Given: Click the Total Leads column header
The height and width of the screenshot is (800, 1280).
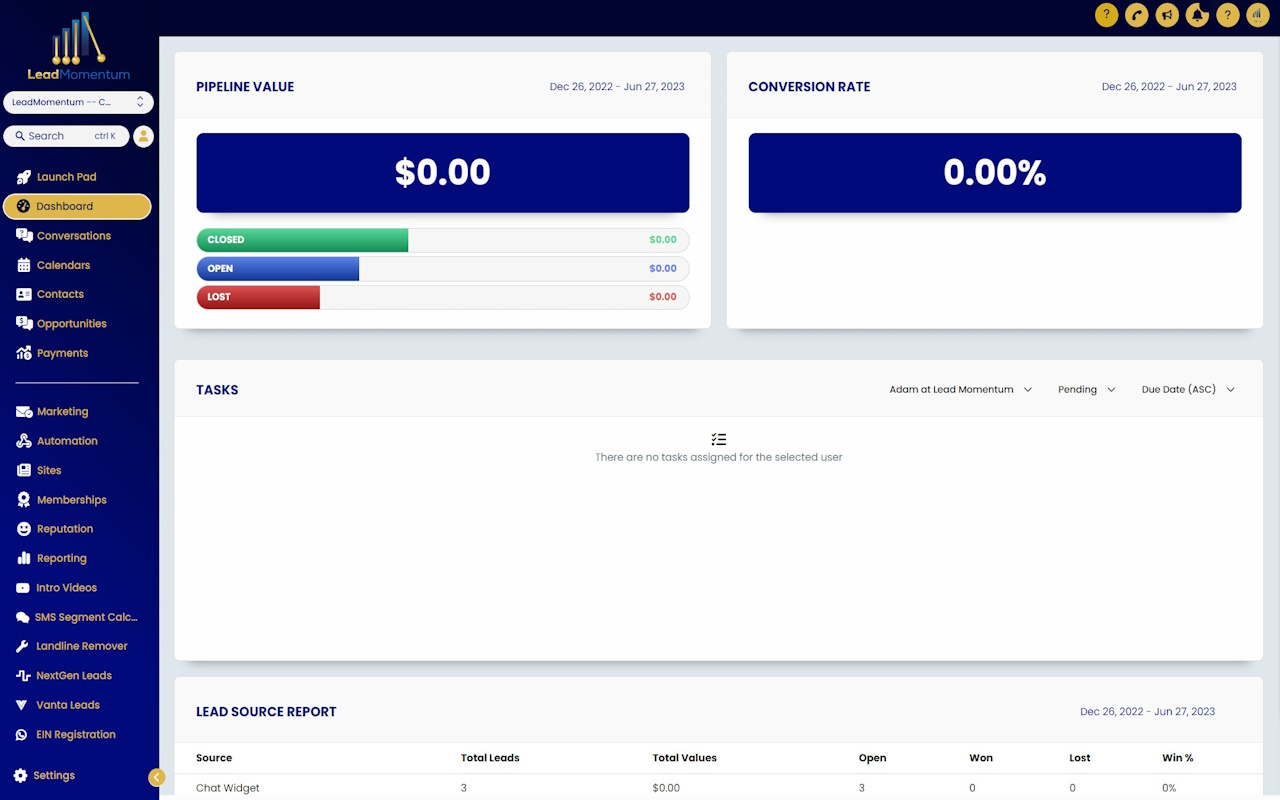Looking at the screenshot, I should point(490,758).
